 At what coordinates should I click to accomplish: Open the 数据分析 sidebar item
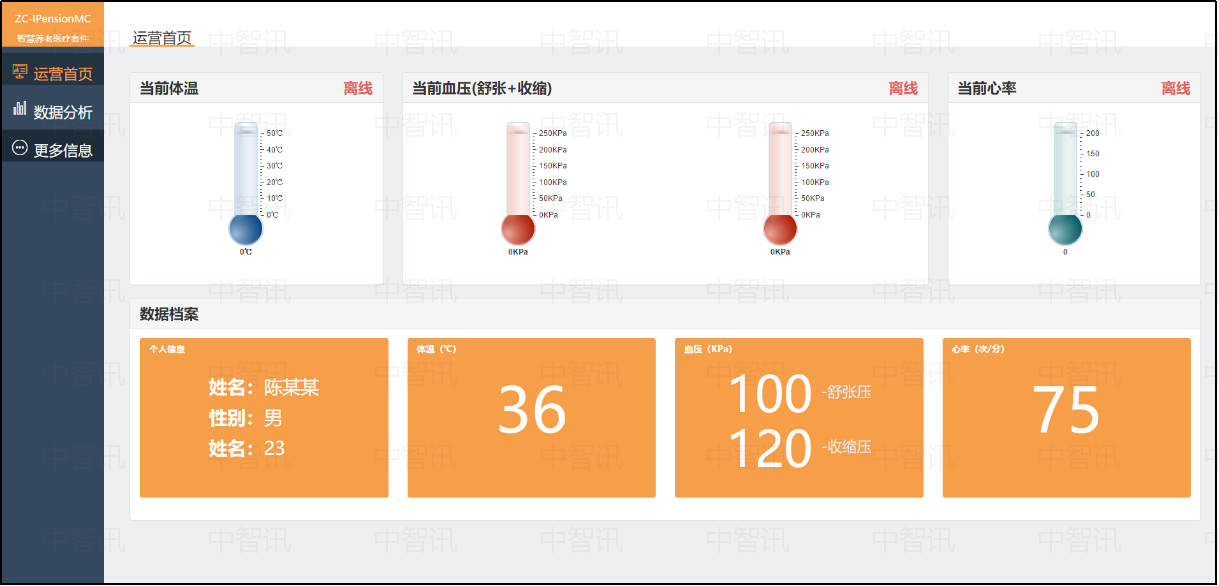point(52,112)
